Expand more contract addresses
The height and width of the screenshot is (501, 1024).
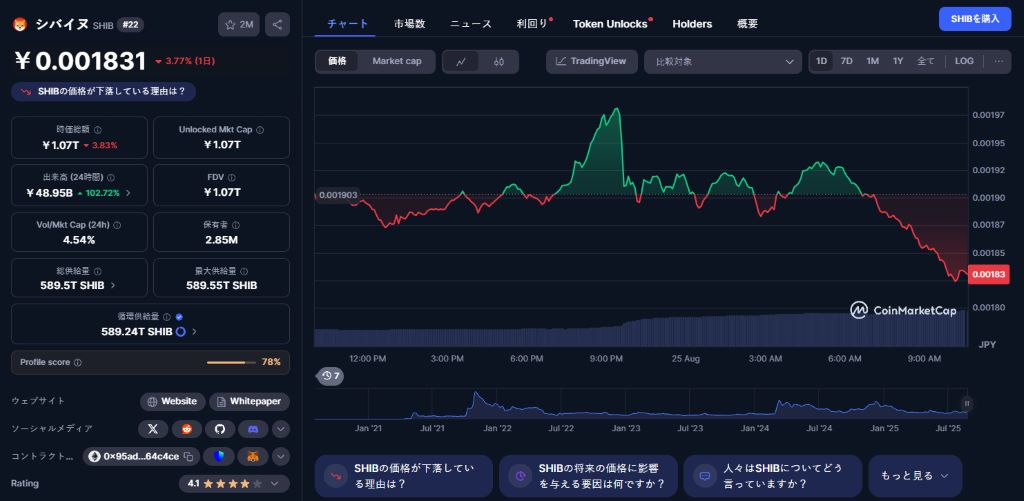coord(280,456)
